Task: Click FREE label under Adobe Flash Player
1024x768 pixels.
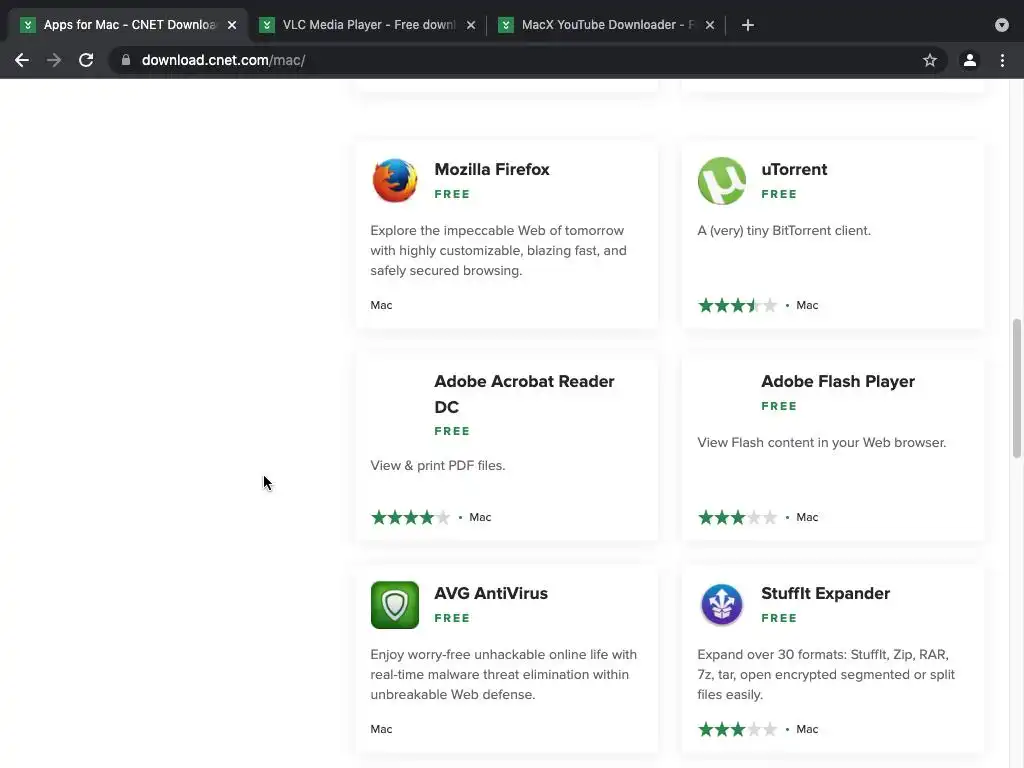Action: pos(779,406)
